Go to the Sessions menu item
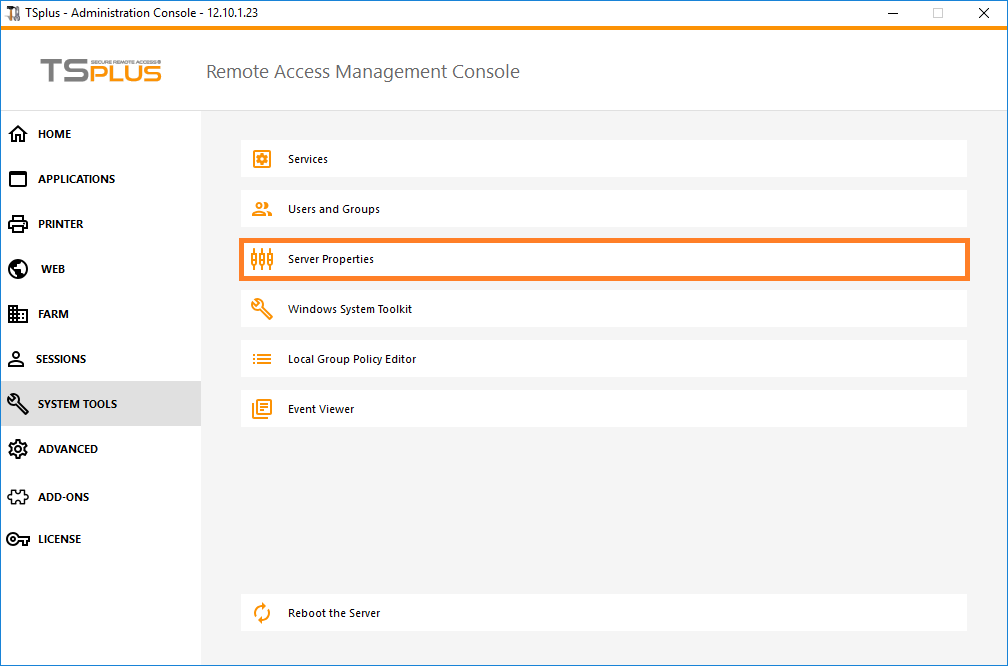Image resolution: width=1008 pixels, height=666 pixels. [x=61, y=359]
